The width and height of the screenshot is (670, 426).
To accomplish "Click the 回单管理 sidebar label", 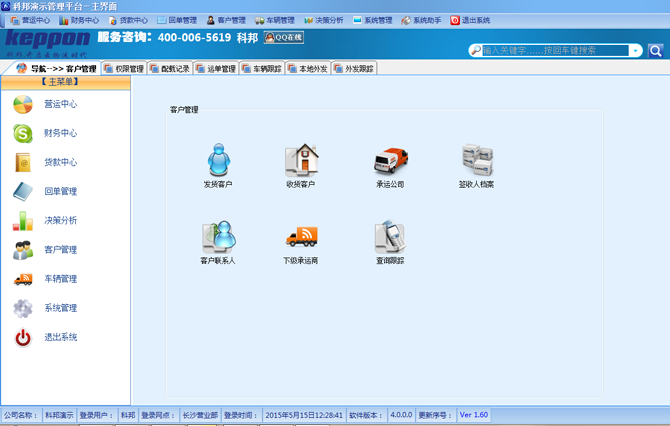I will [61, 191].
